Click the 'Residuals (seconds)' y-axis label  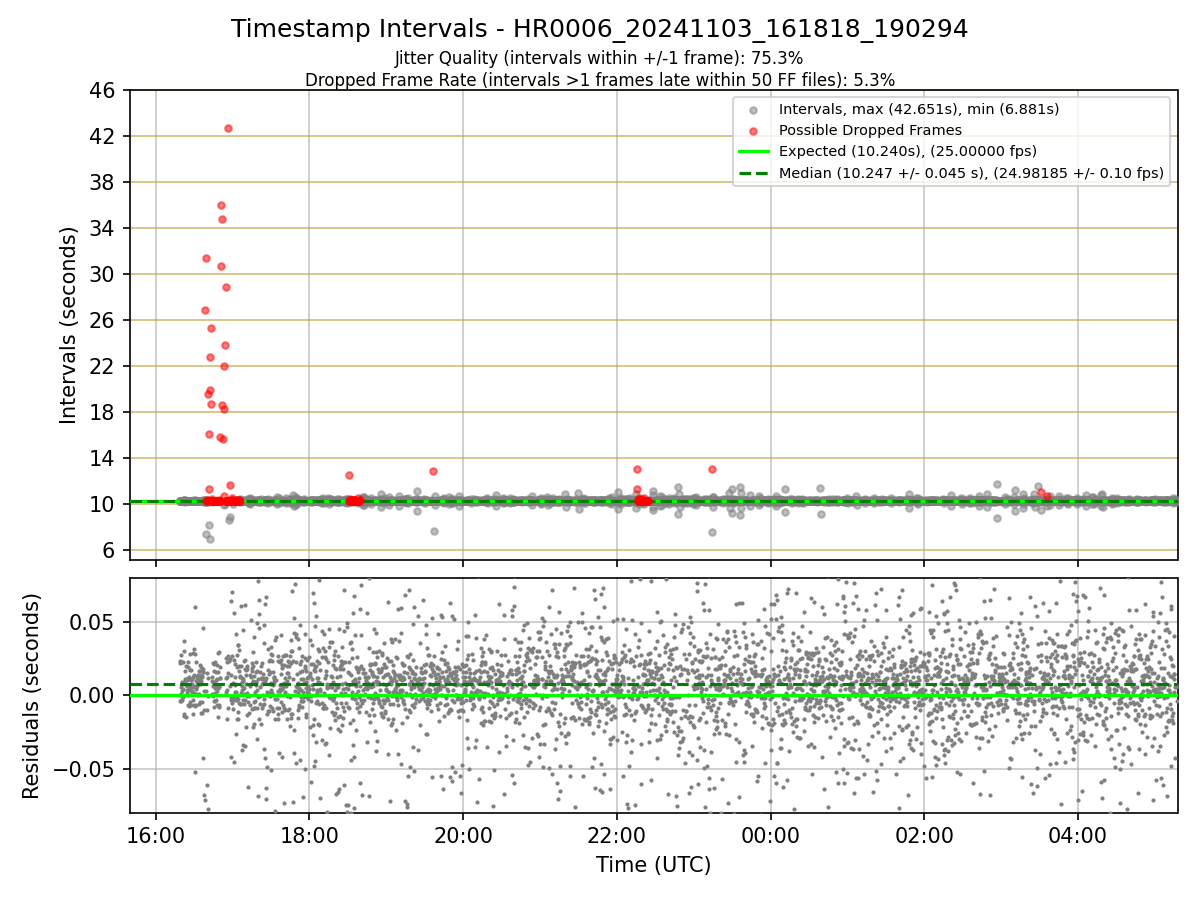(x=31, y=696)
